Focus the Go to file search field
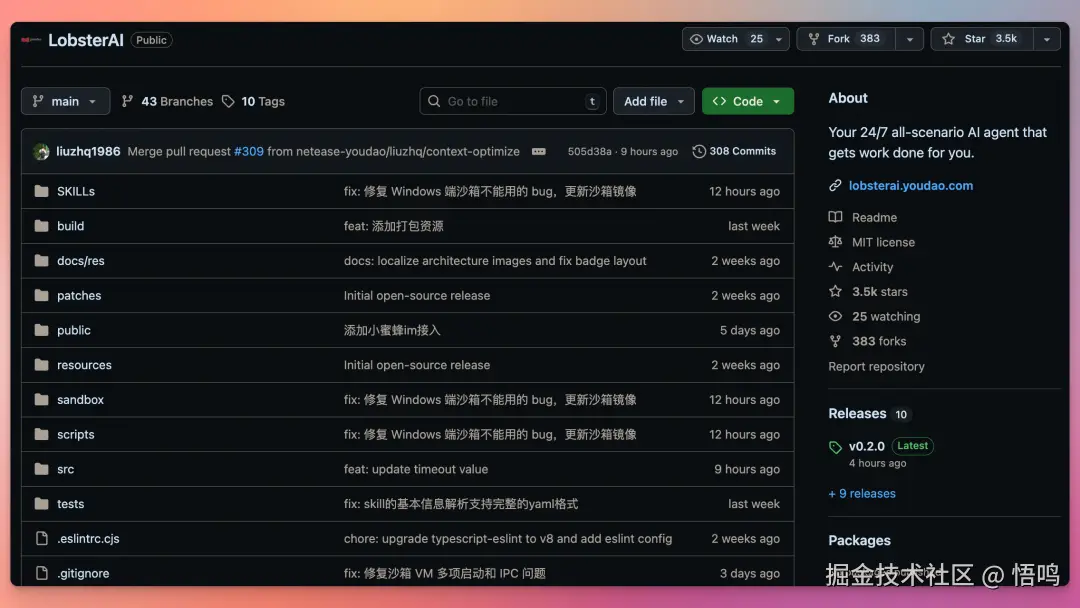1080x608 pixels. coord(512,101)
